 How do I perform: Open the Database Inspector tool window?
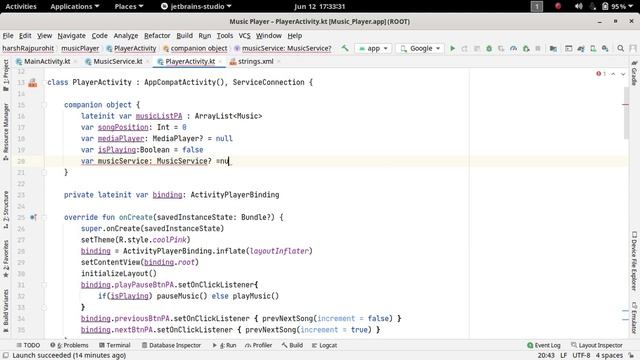[171, 345]
